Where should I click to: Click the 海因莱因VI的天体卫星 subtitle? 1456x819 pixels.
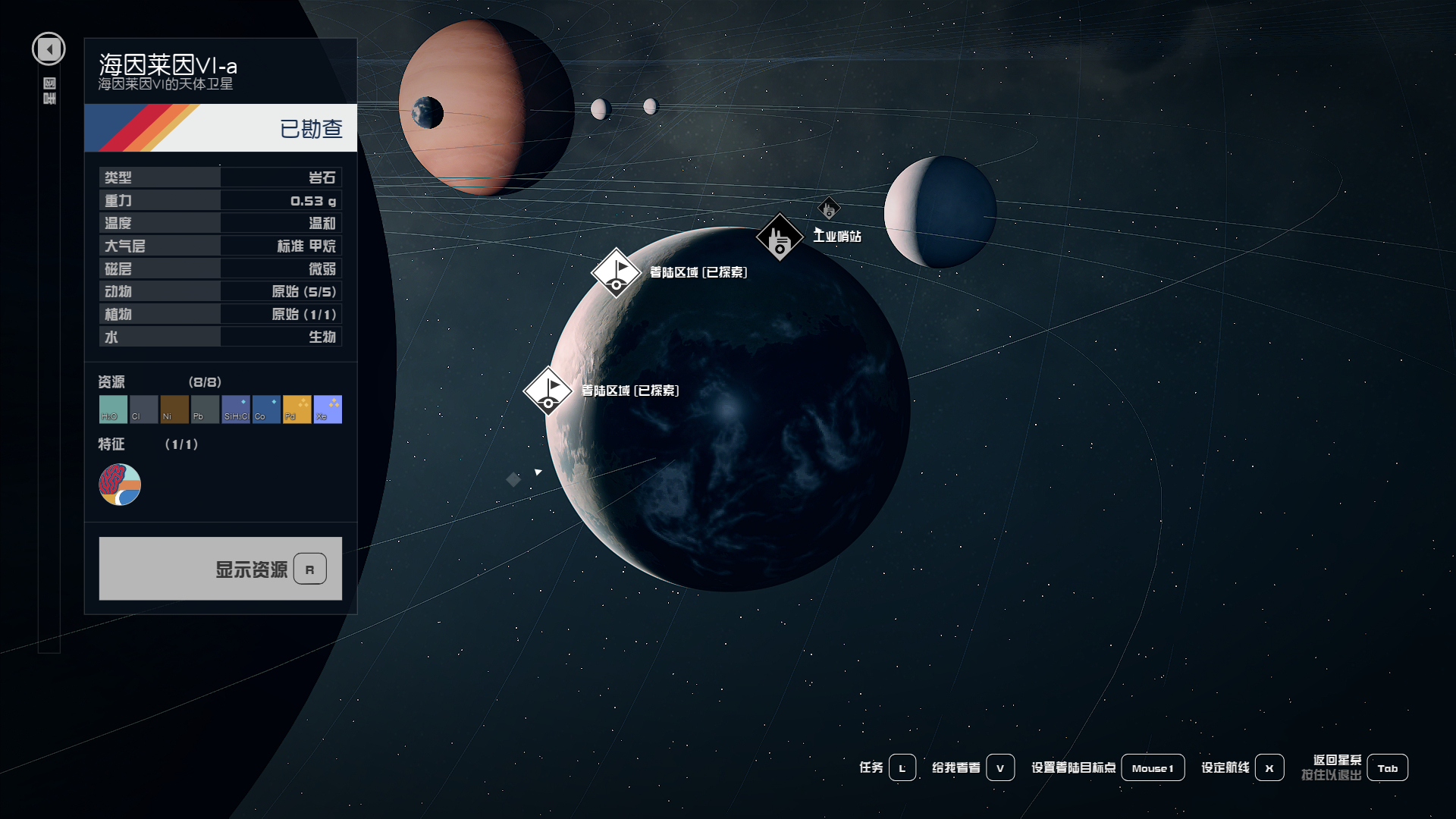pos(165,84)
